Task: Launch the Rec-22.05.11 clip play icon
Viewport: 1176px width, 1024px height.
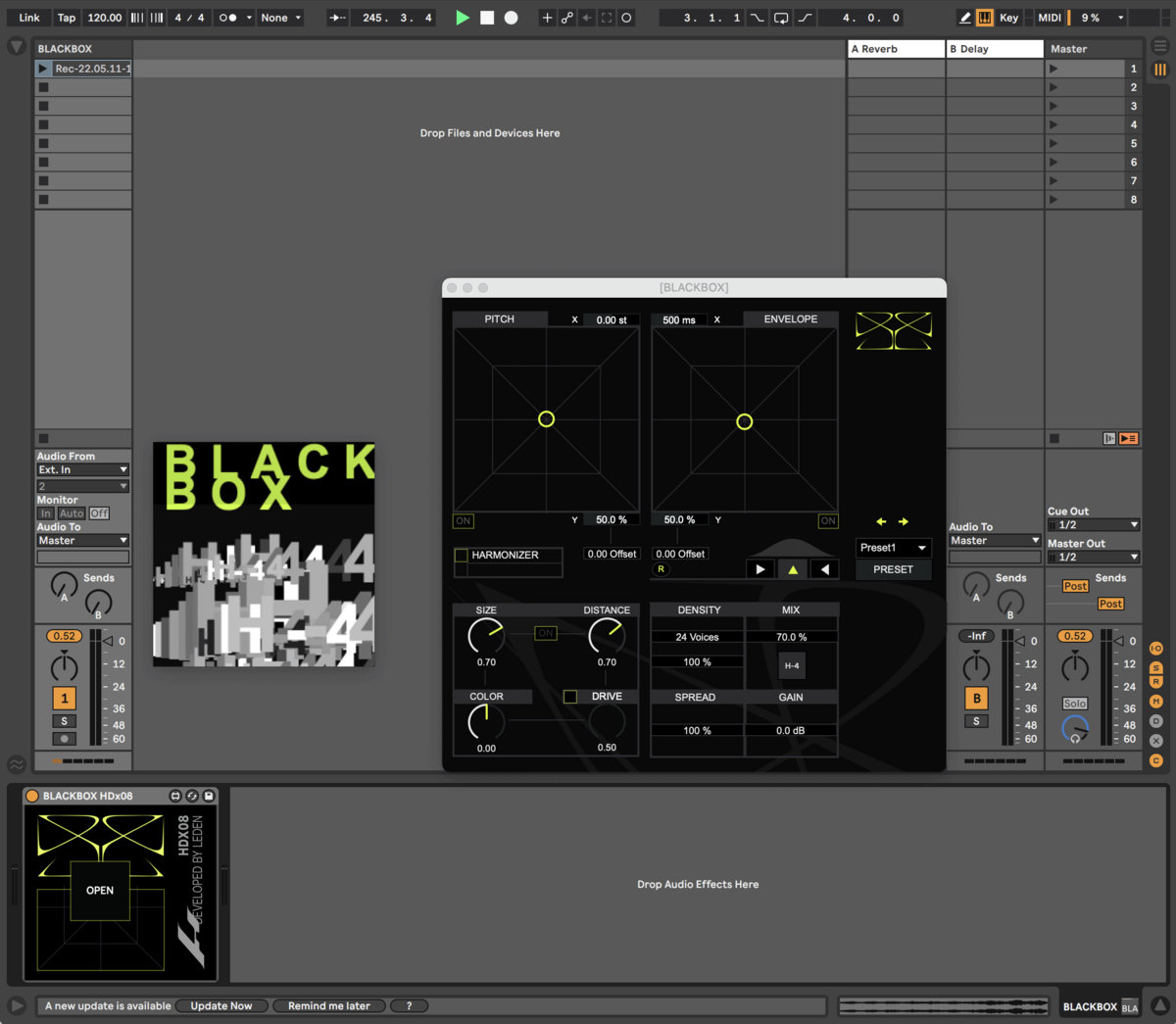Action: (x=43, y=69)
